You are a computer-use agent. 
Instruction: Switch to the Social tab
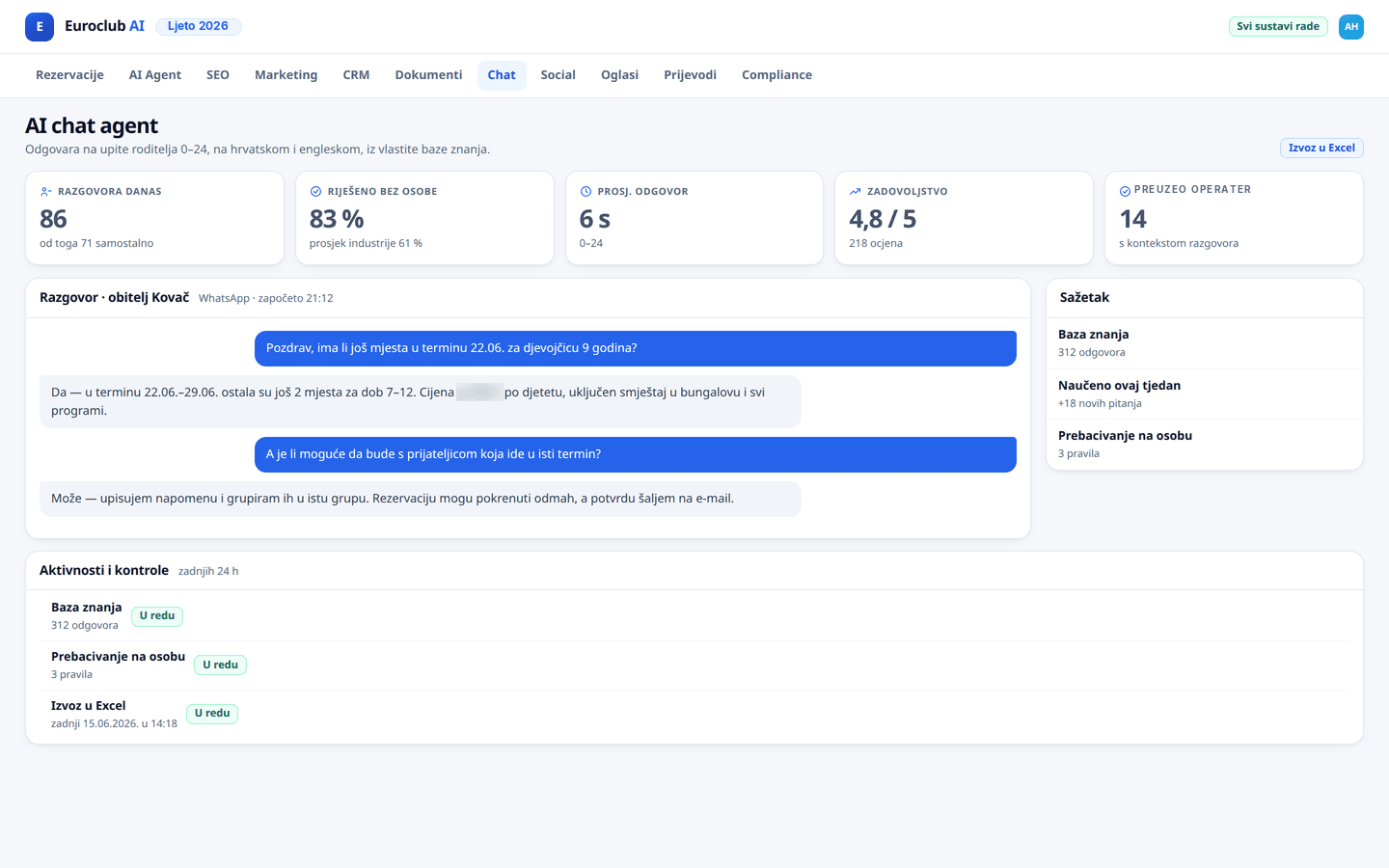pos(558,75)
